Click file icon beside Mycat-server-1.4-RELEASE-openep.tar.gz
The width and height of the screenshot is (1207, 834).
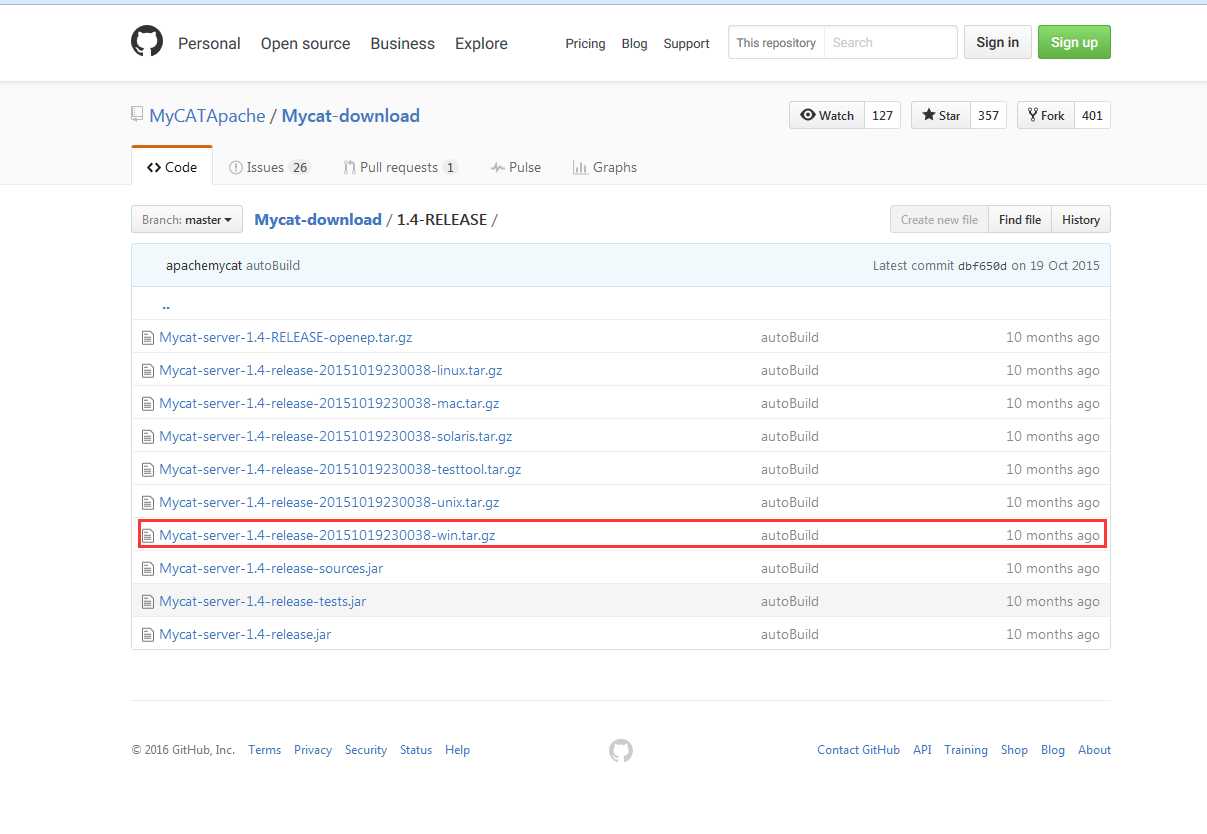point(148,338)
